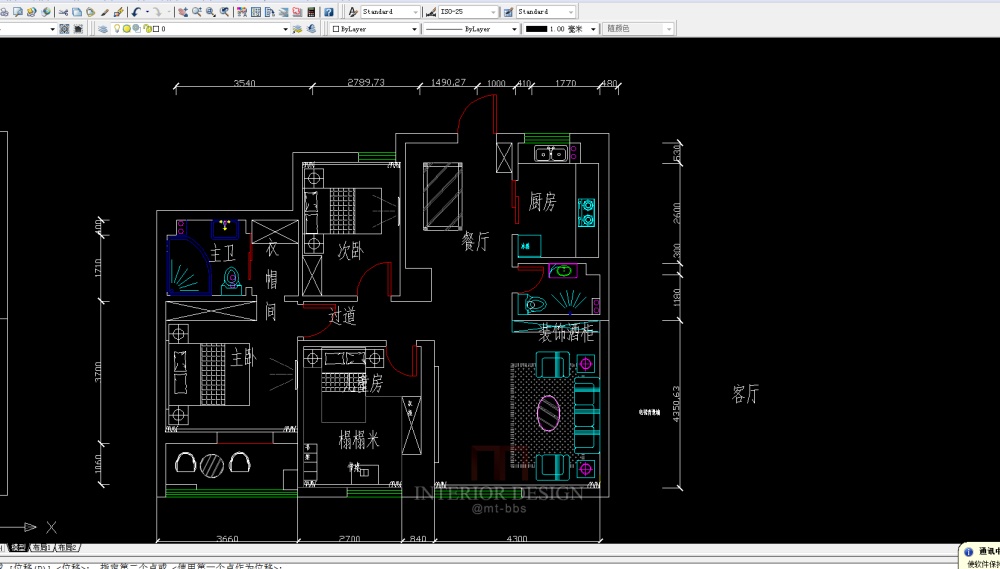Viewport: 1000px width, 569px height.
Task: Open the ByLayer color dropdown
Action: tap(374, 29)
